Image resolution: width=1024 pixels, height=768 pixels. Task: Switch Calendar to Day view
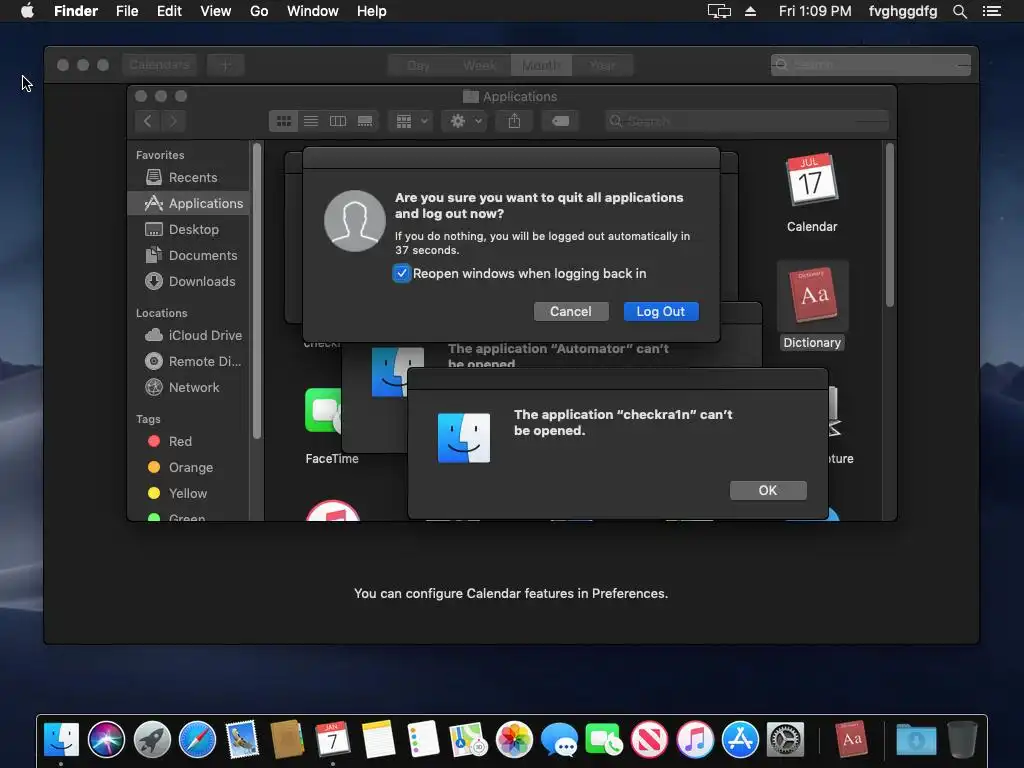pos(418,65)
